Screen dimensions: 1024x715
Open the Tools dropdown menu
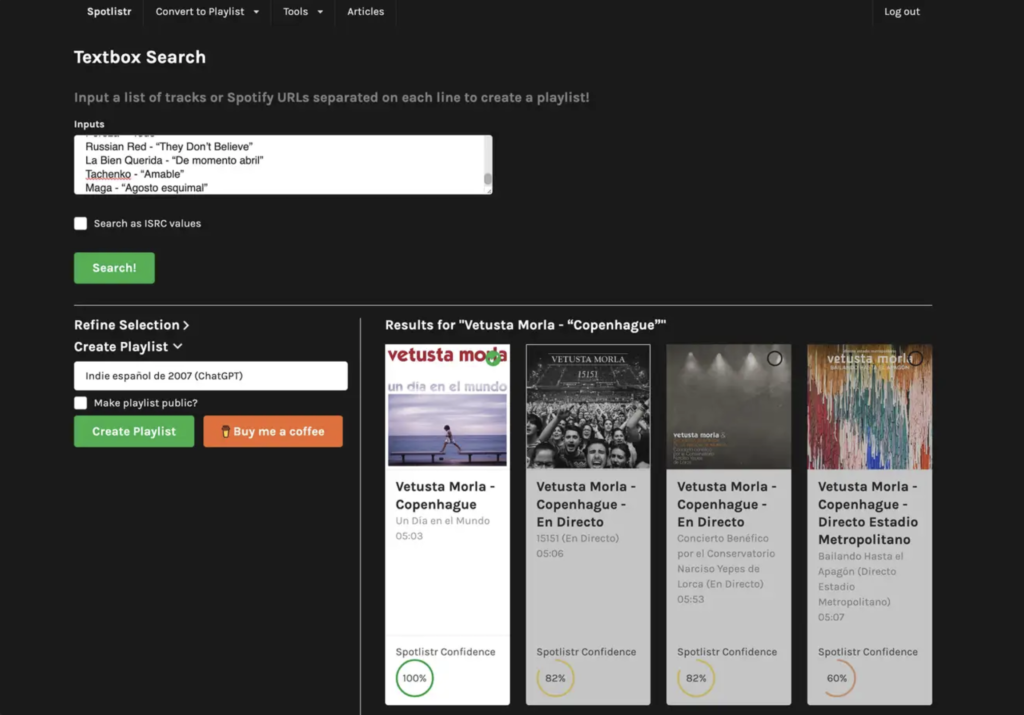pos(303,12)
